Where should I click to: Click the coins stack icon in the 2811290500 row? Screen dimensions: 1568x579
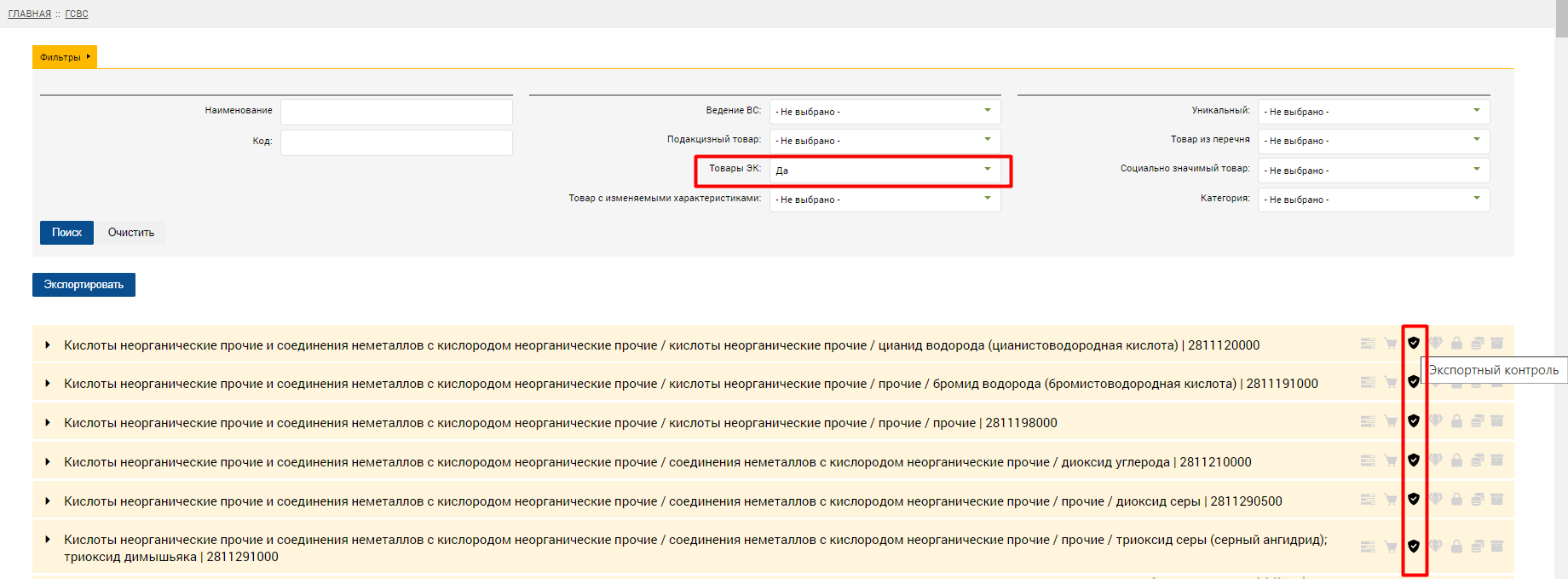(x=1477, y=500)
